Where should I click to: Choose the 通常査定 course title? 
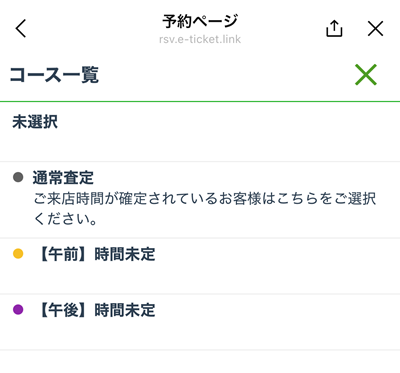tap(63, 177)
